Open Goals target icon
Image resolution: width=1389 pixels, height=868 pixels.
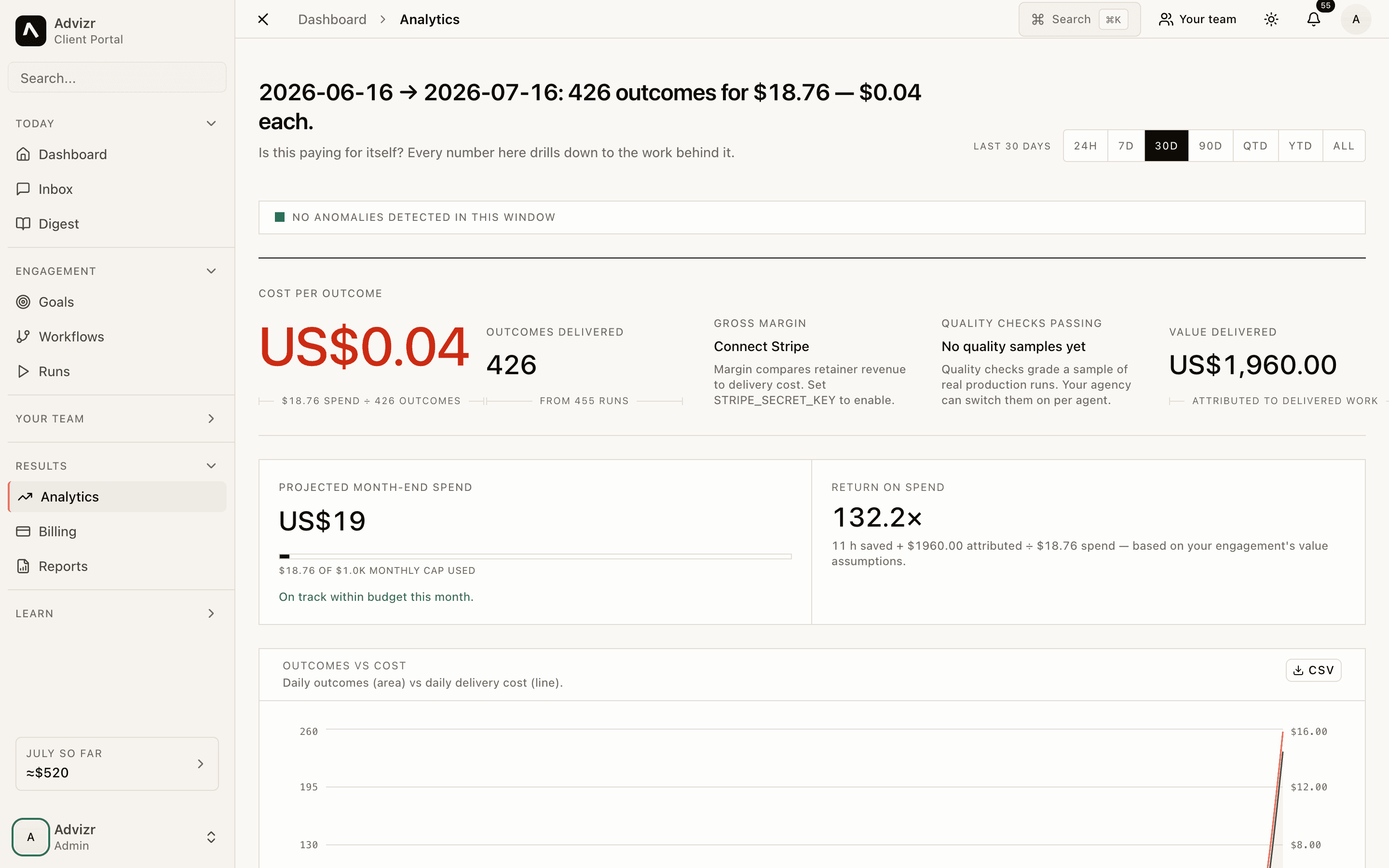point(23,302)
